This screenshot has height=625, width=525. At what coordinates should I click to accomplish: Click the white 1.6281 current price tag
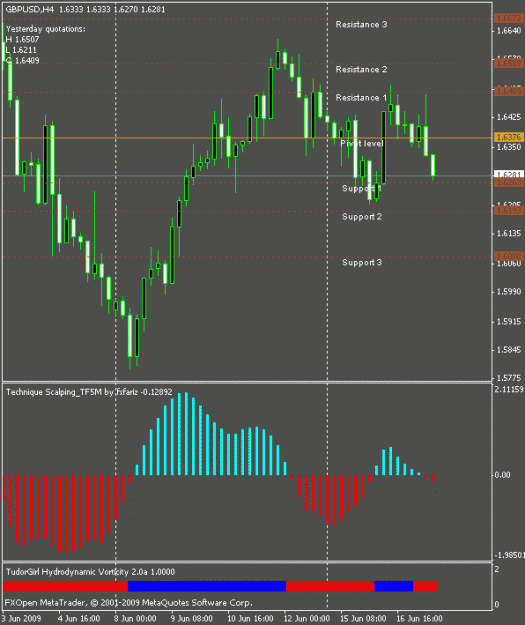(x=509, y=174)
